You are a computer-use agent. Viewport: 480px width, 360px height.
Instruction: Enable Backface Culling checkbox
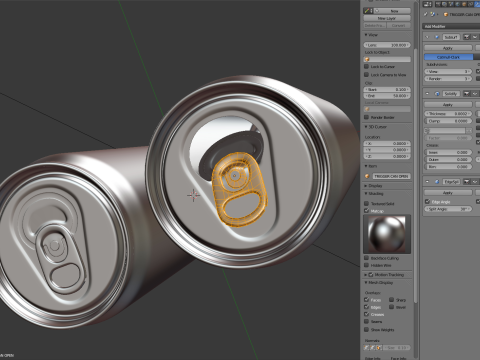click(x=367, y=258)
